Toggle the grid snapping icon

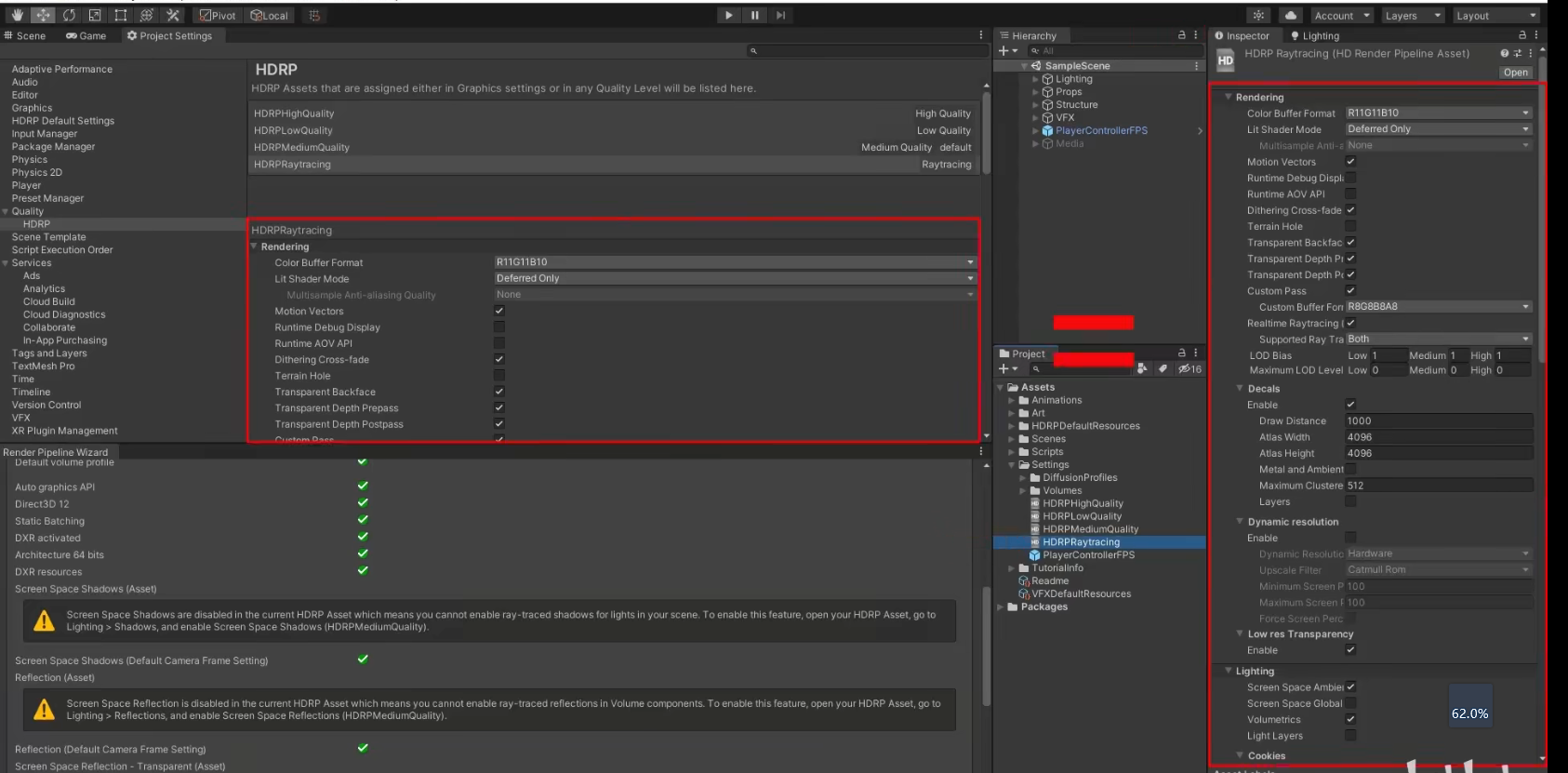(x=314, y=15)
